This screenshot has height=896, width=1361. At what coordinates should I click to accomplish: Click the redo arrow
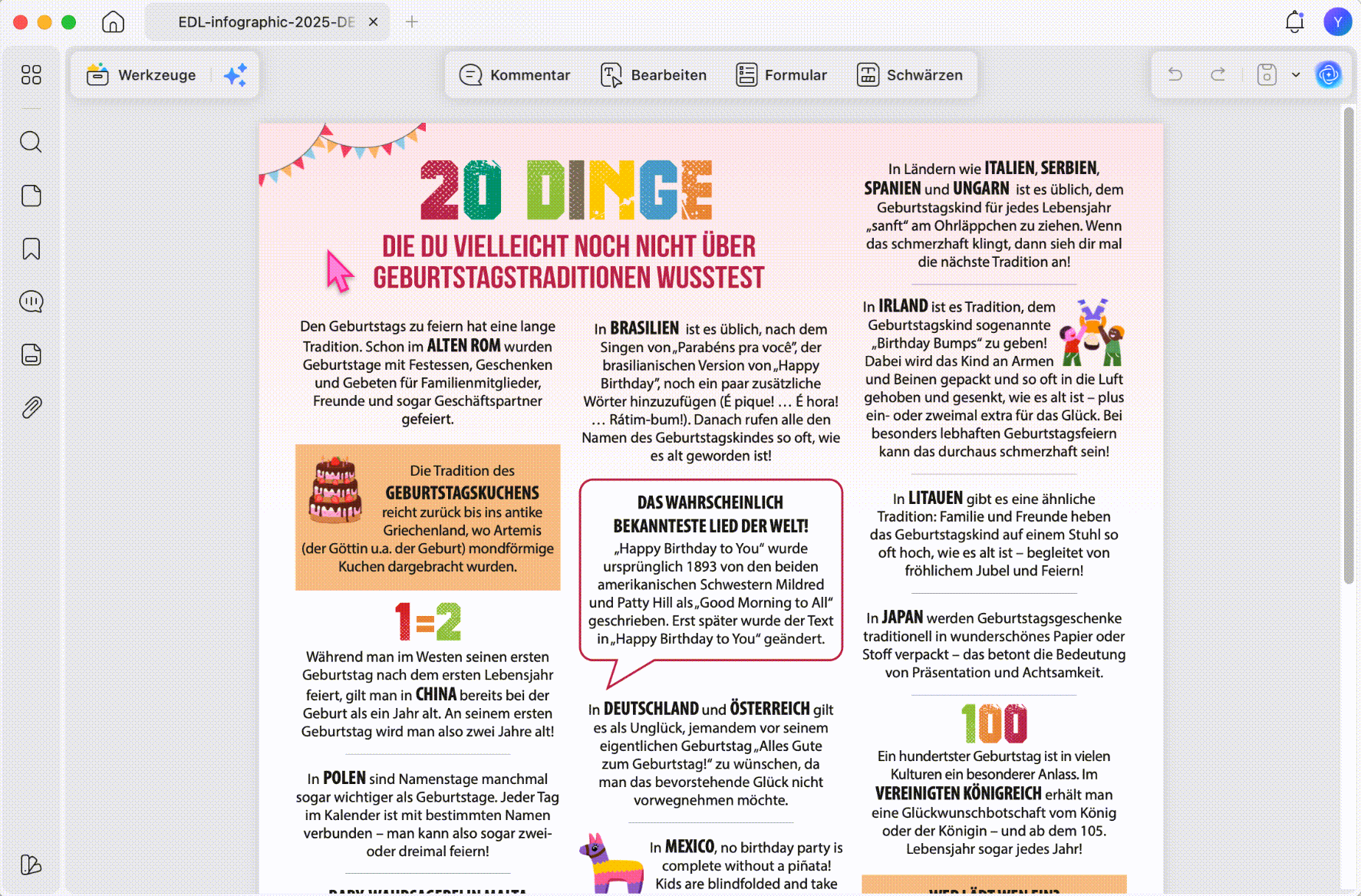tap(1218, 74)
